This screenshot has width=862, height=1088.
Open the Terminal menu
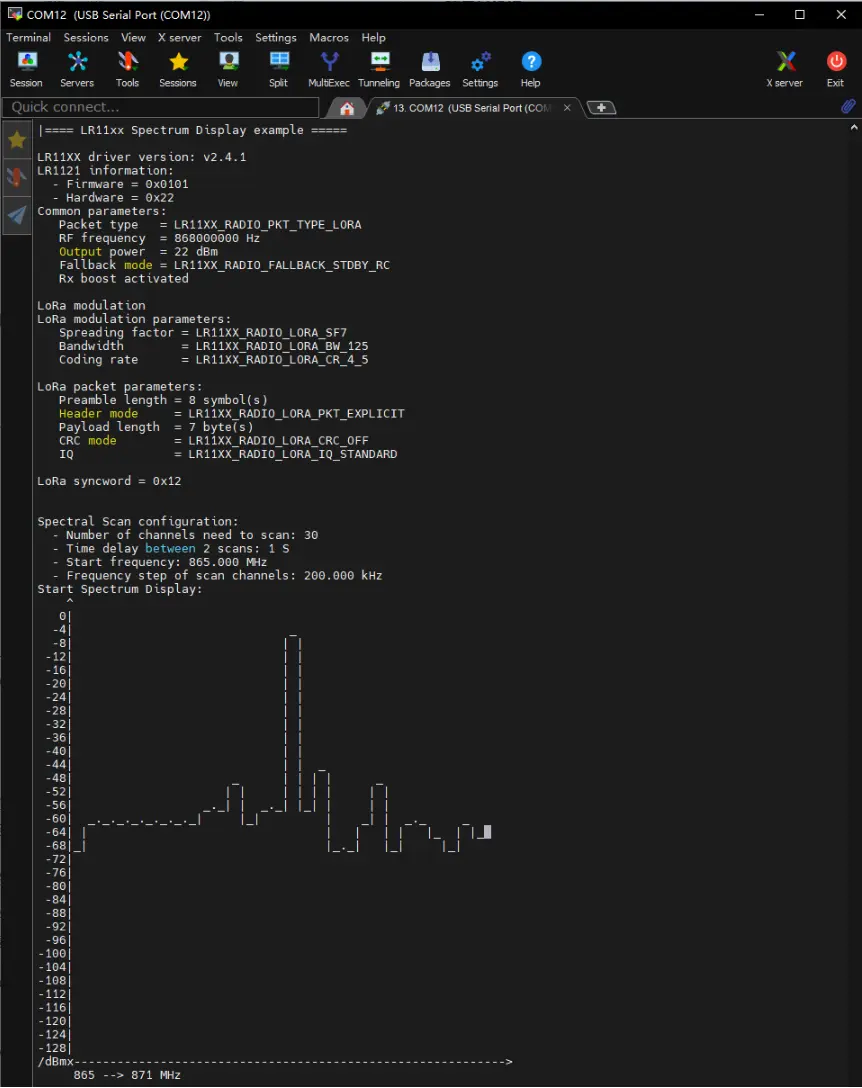coord(28,37)
